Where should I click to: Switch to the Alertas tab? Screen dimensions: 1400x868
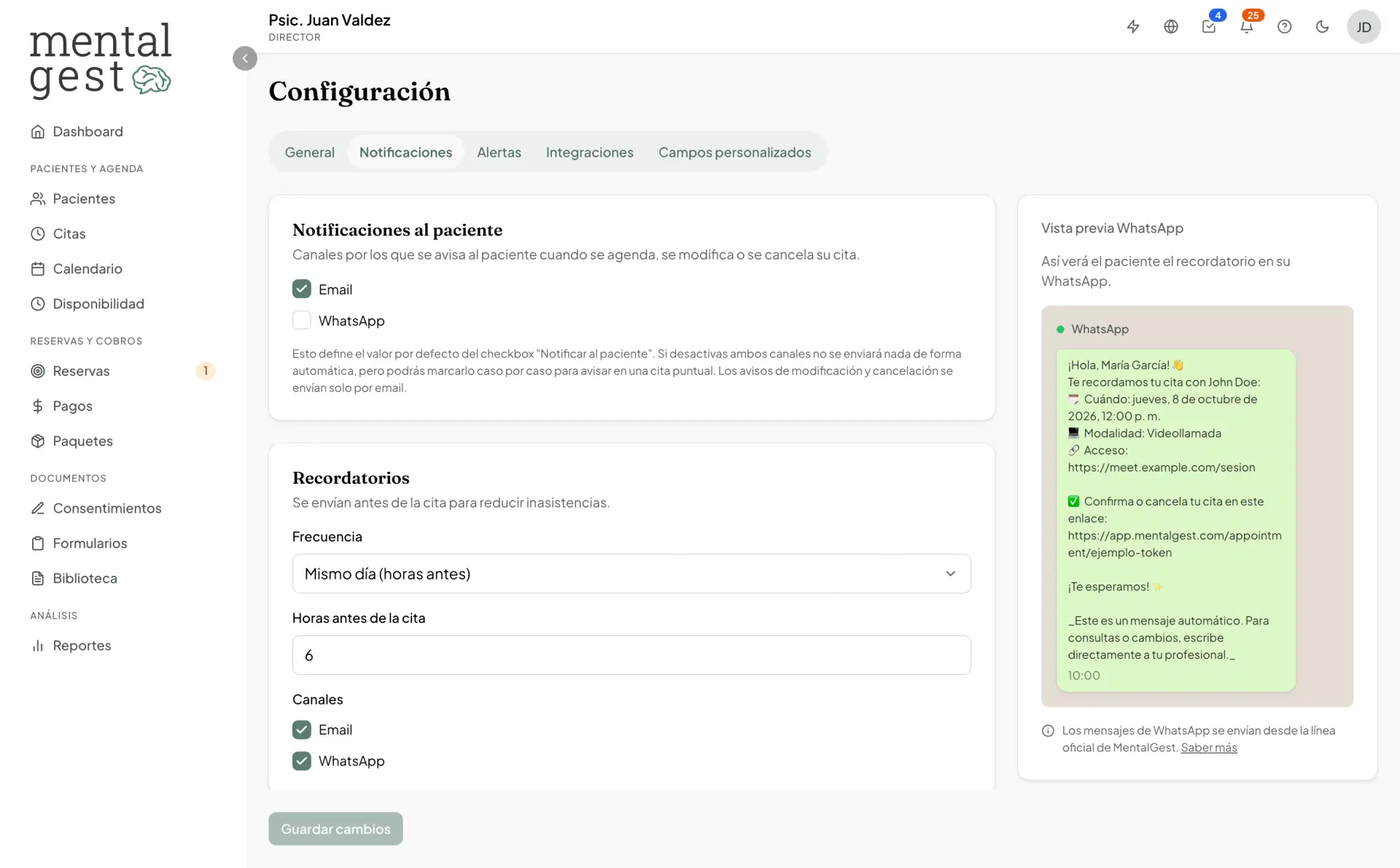[499, 152]
